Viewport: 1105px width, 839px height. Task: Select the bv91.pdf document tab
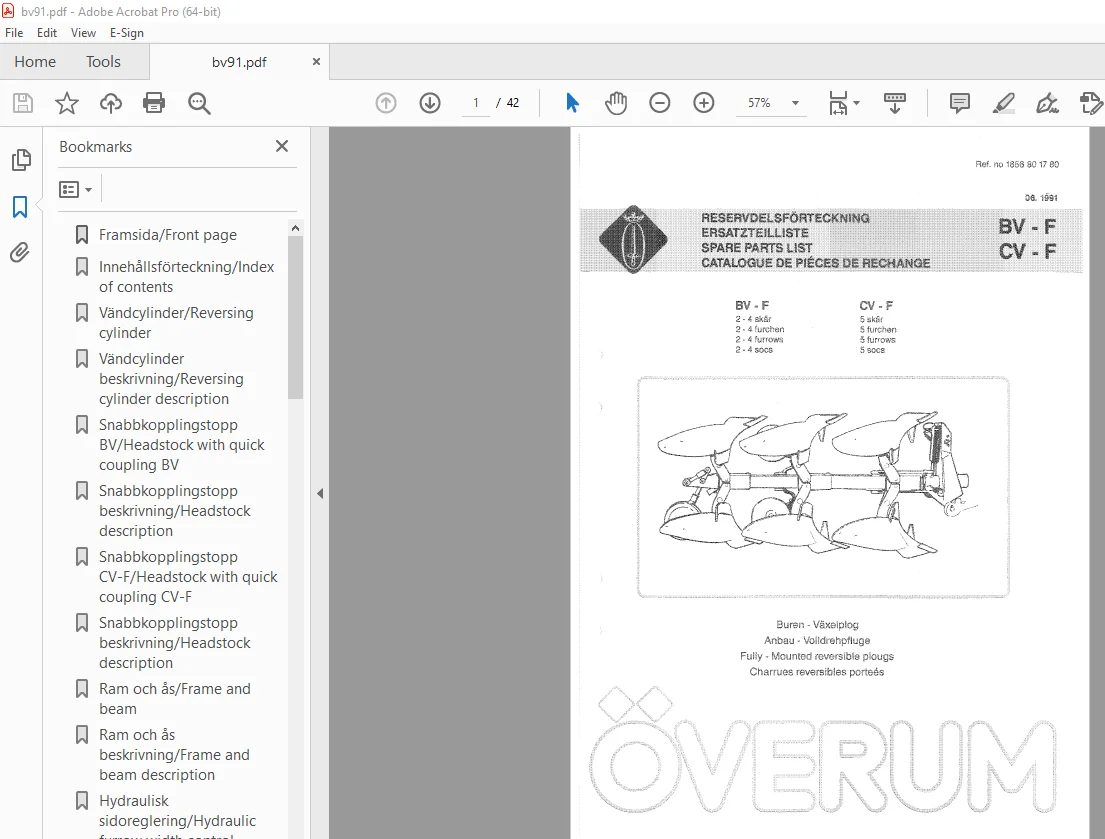coord(239,62)
